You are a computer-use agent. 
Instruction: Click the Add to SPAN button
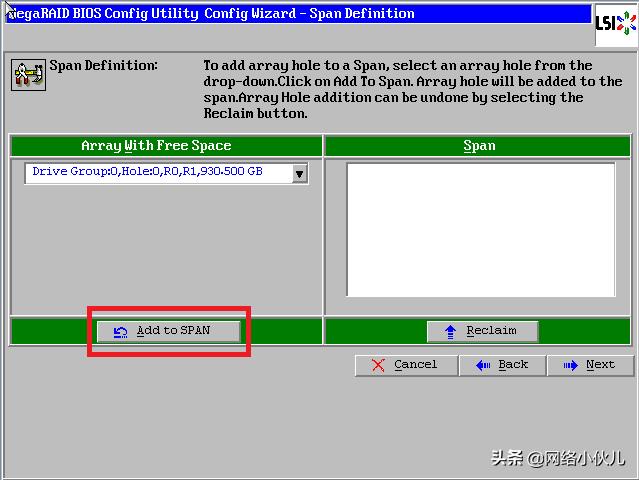(x=168, y=331)
